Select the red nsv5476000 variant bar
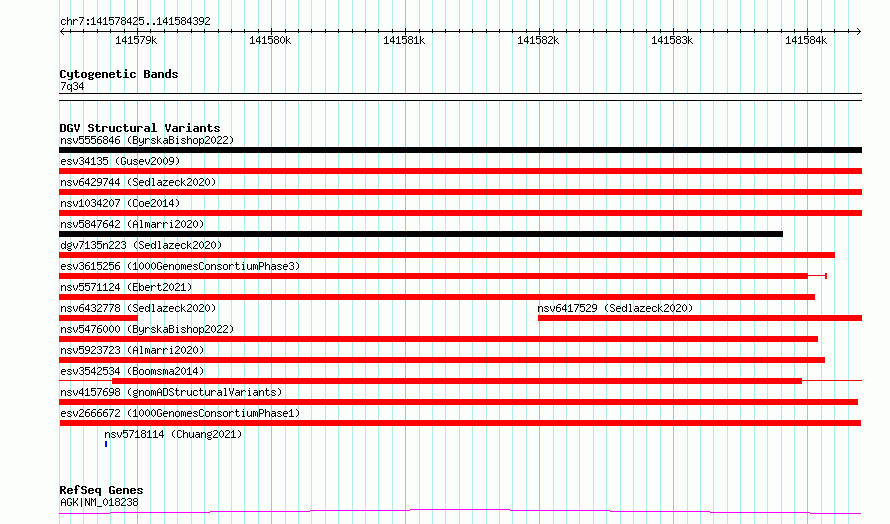This screenshot has height=524, width=890. 438,339
